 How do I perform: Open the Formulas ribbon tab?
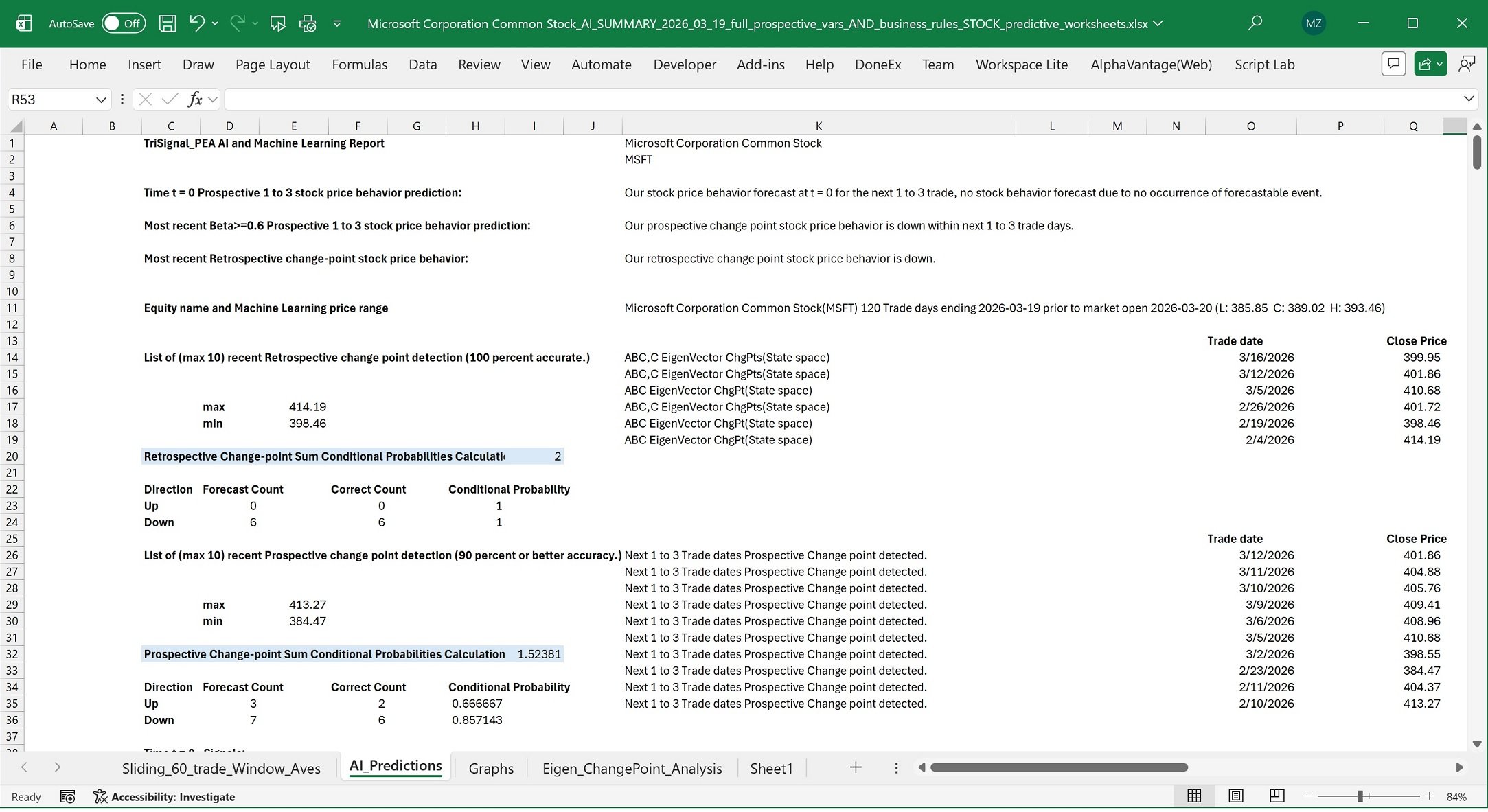click(360, 65)
